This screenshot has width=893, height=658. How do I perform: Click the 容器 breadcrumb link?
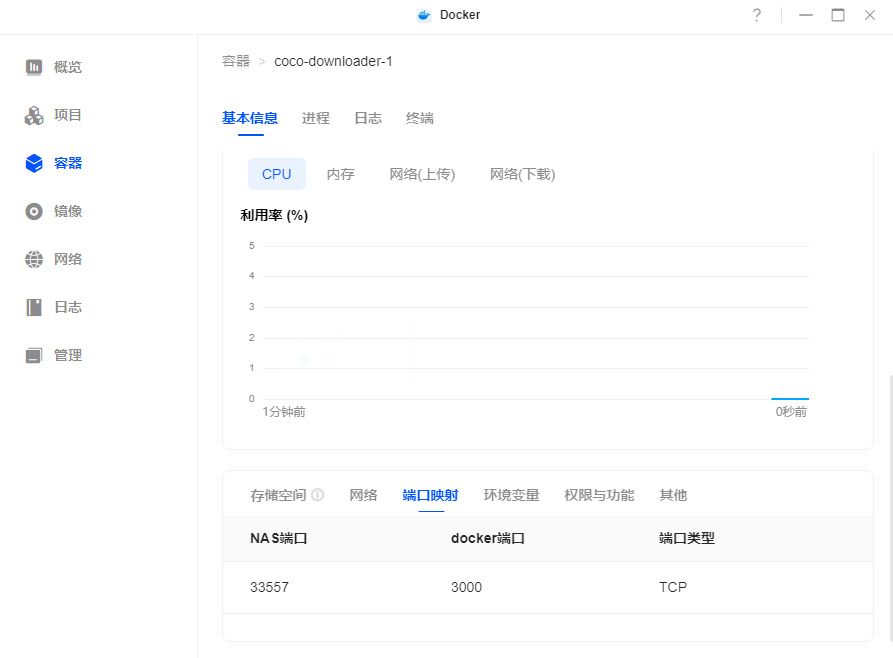(236, 61)
